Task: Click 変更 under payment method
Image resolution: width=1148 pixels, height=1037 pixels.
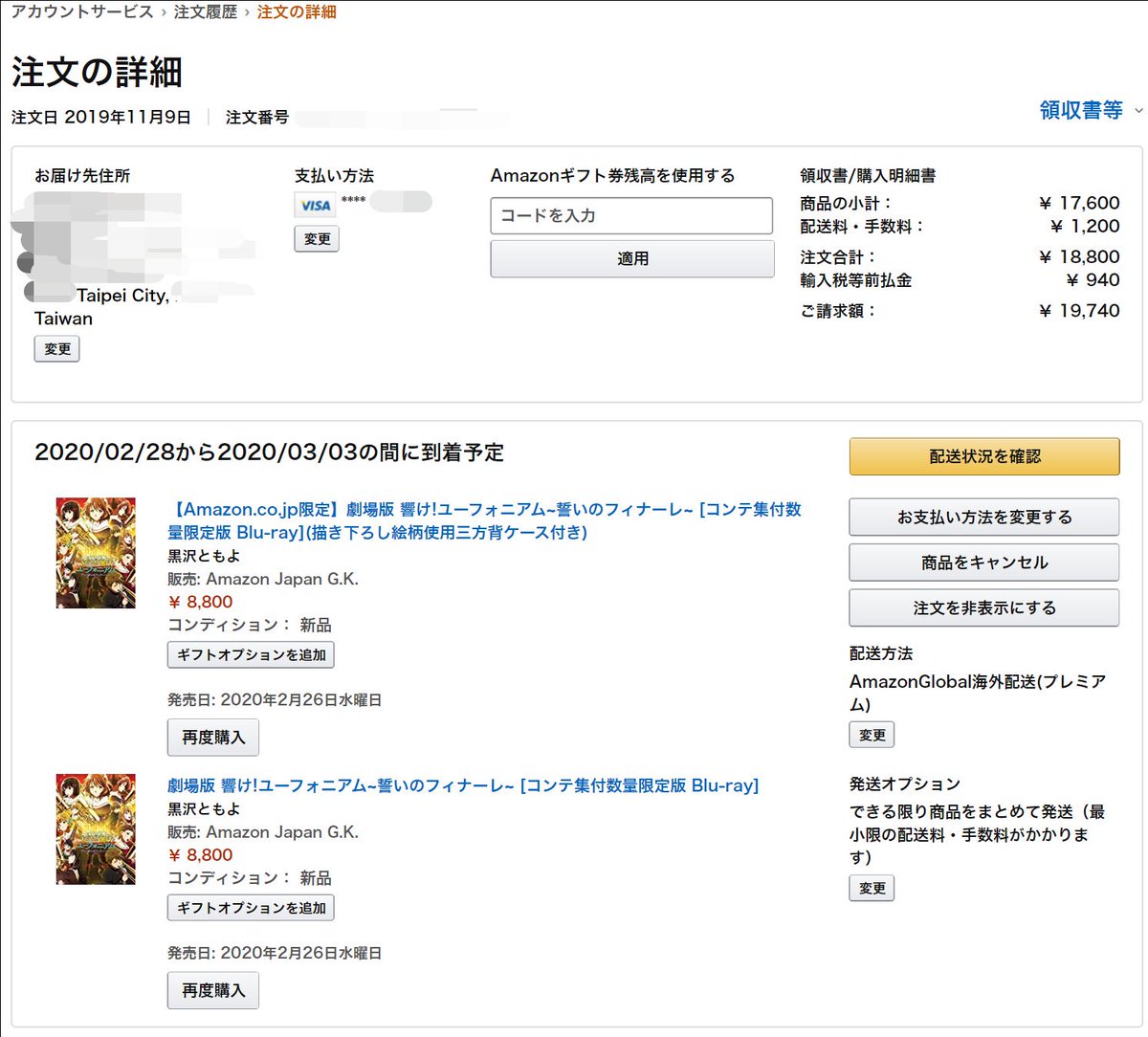Action: tap(318, 239)
